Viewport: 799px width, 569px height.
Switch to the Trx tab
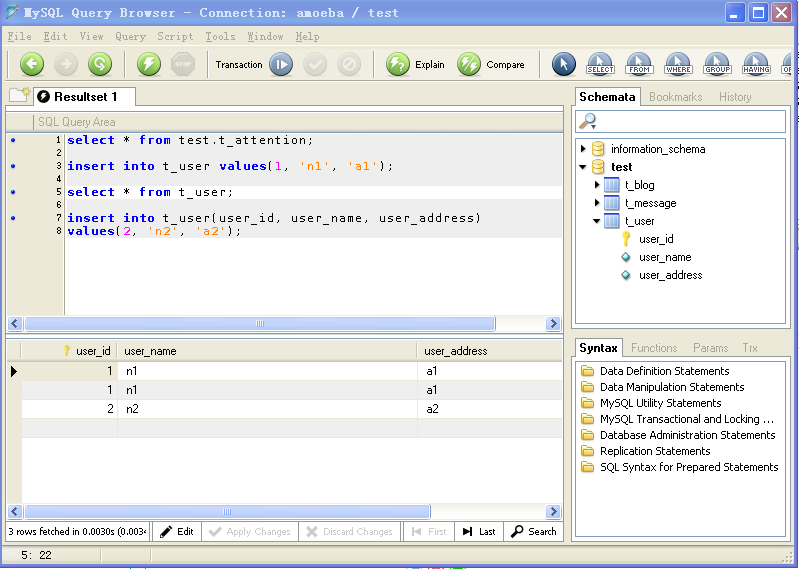[750, 348]
